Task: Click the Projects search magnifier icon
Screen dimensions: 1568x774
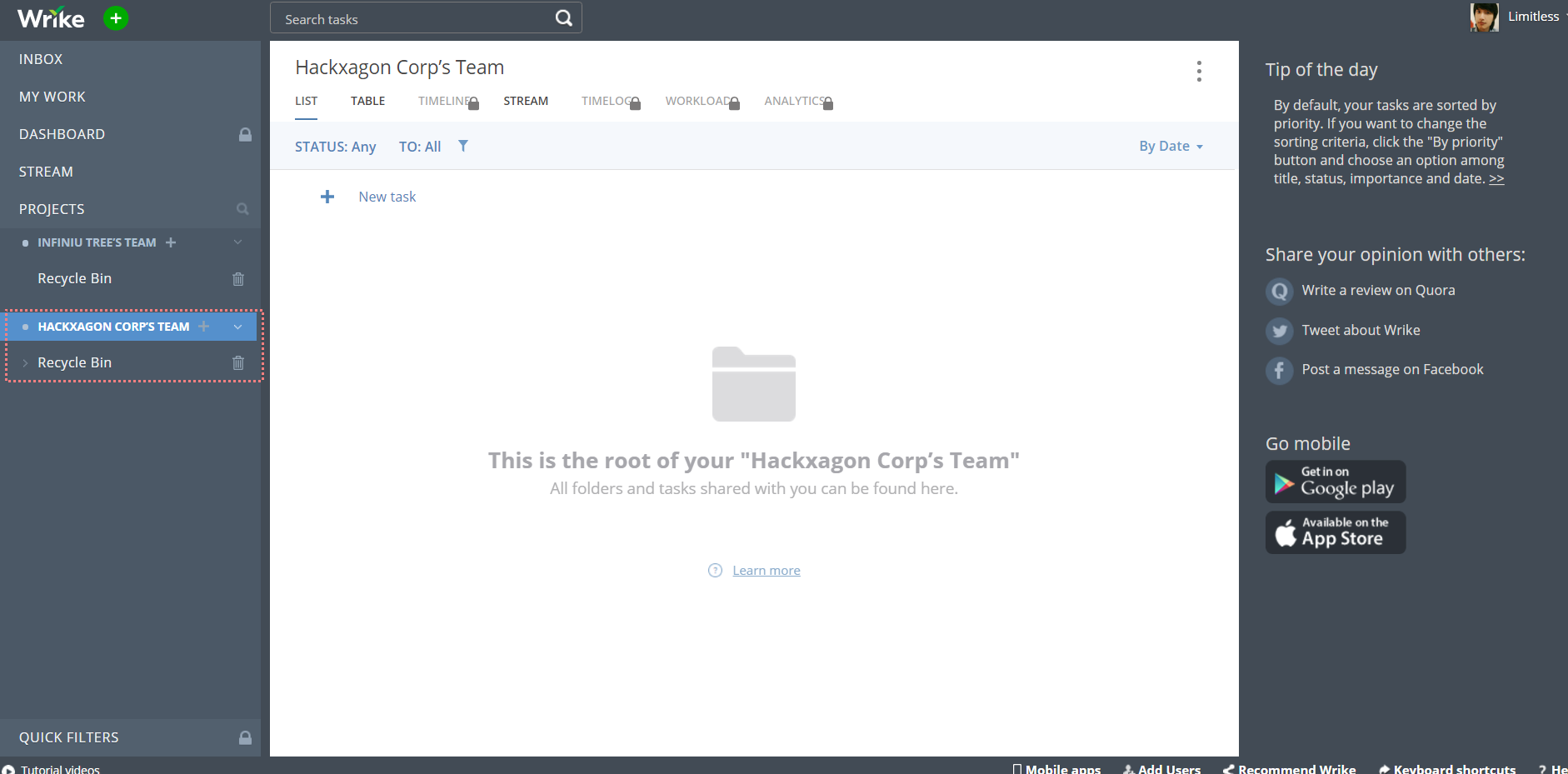Action: [242, 209]
